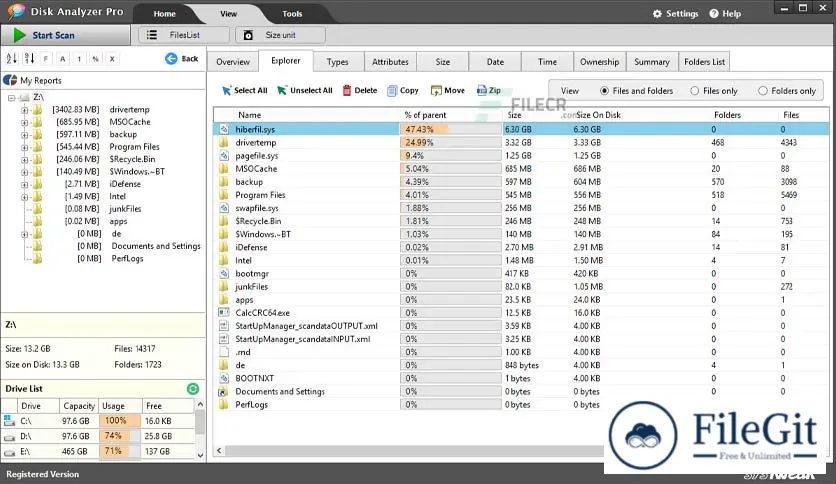
Task: Click the Copy documents icon
Action: [392, 91]
